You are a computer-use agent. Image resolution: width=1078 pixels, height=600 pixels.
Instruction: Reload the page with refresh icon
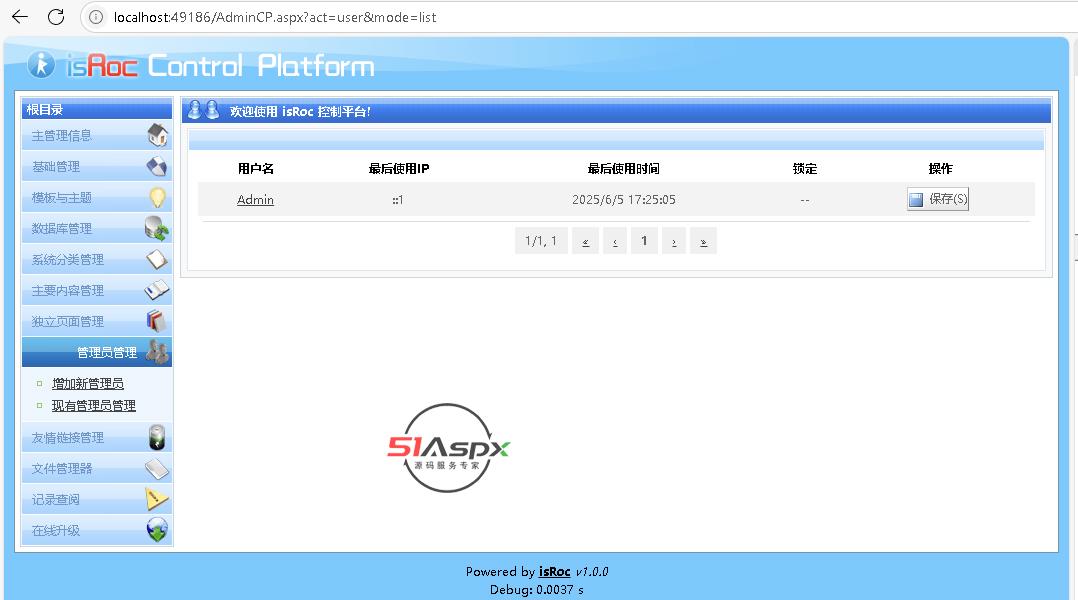point(56,17)
